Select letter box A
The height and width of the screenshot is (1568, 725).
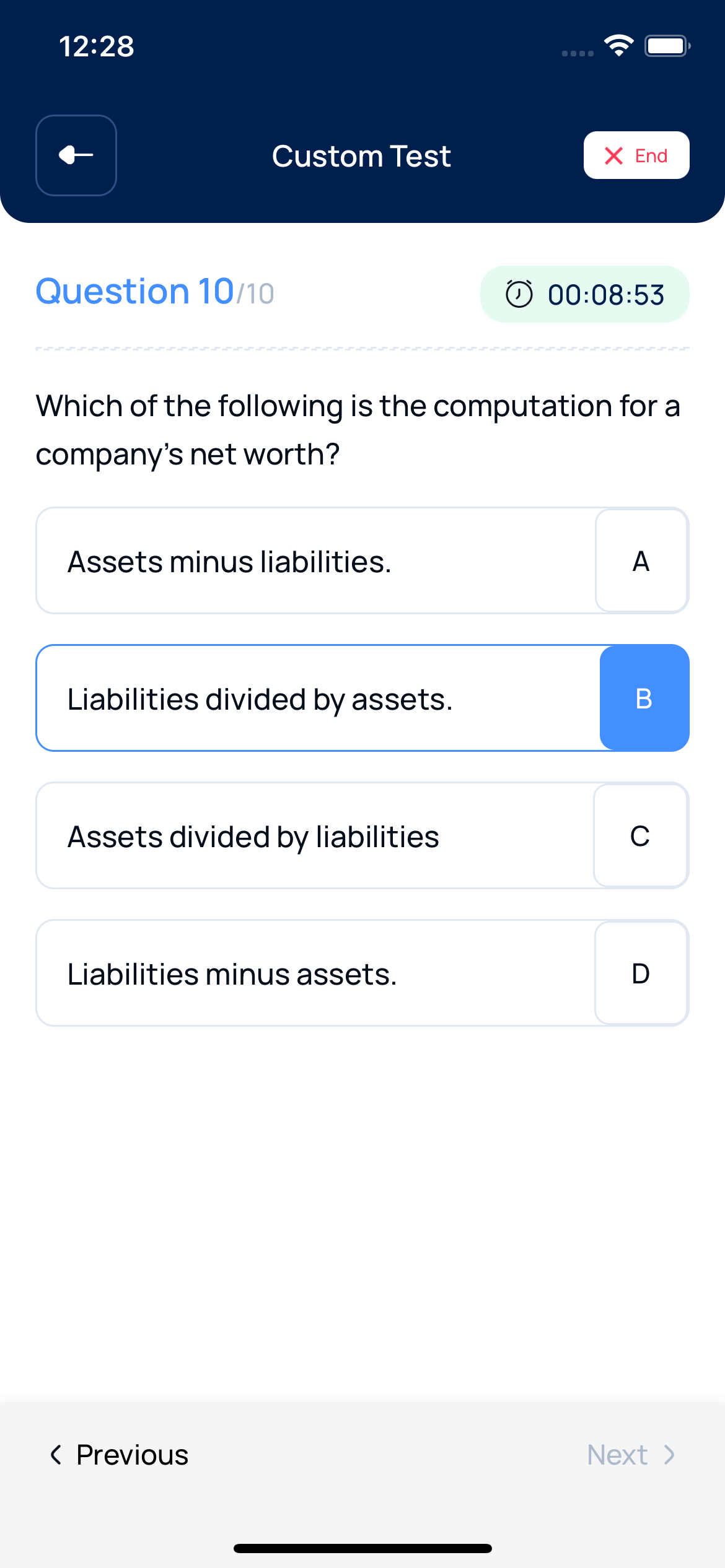click(x=641, y=561)
